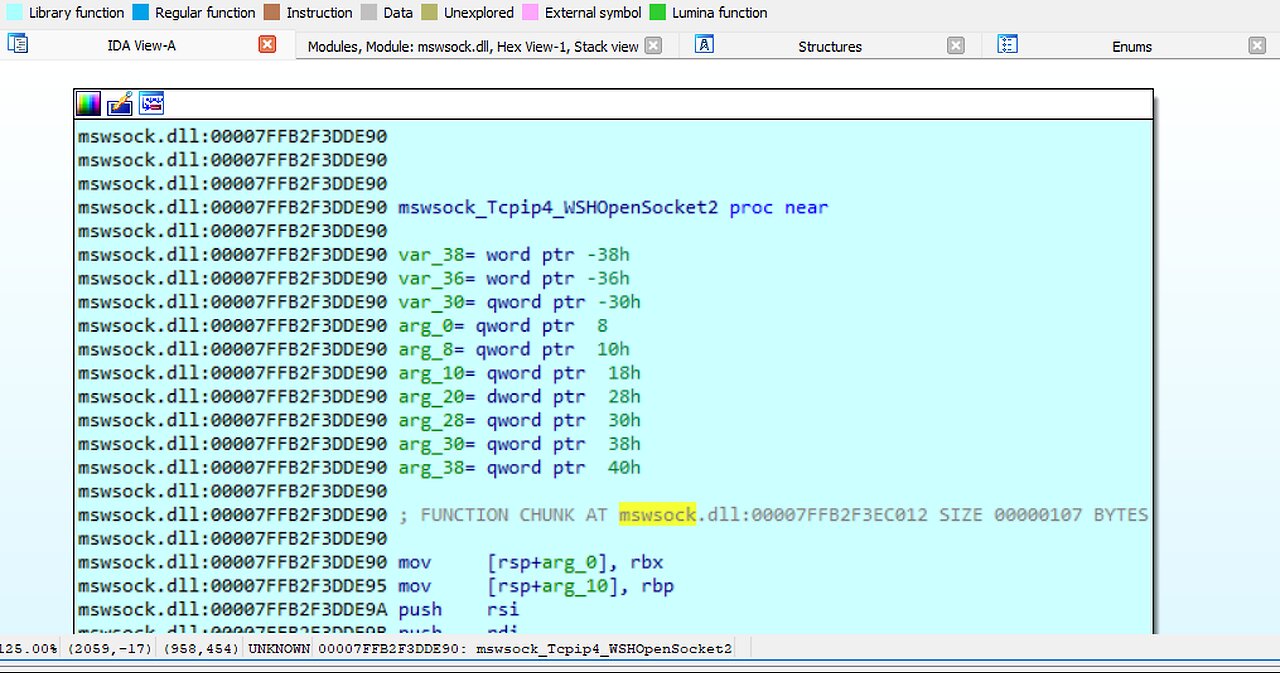Click the 'mov [rsp+arg_10], rbp' instruction

(536, 586)
